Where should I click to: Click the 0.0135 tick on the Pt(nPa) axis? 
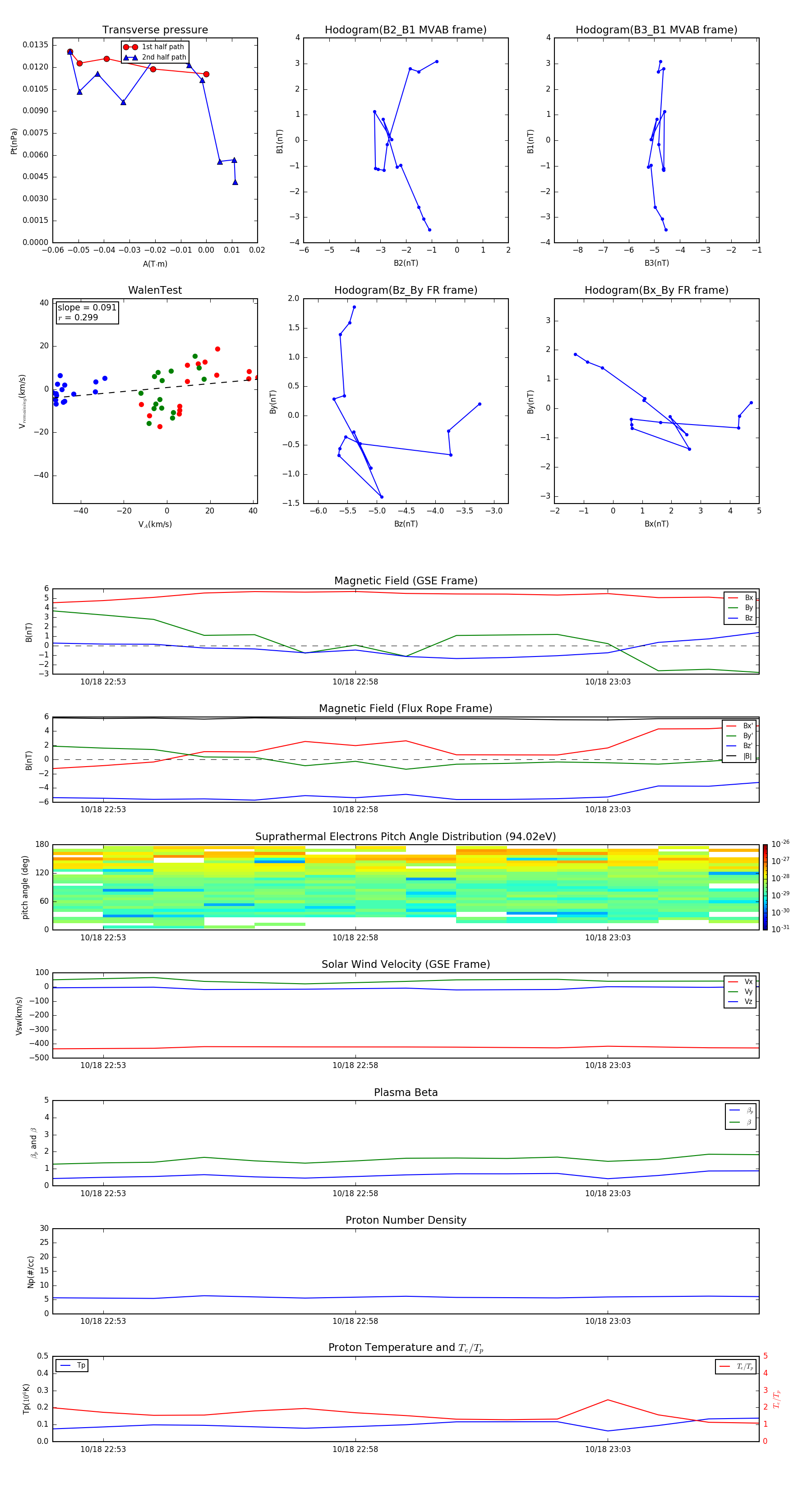coord(35,45)
